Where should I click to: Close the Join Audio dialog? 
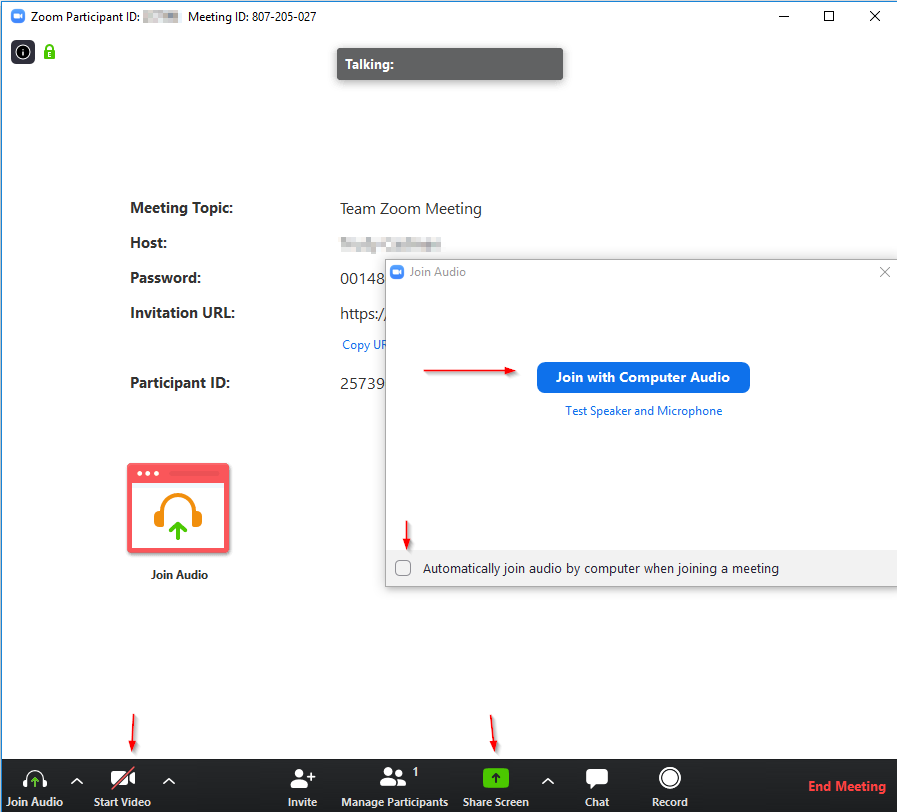pos(884,272)
